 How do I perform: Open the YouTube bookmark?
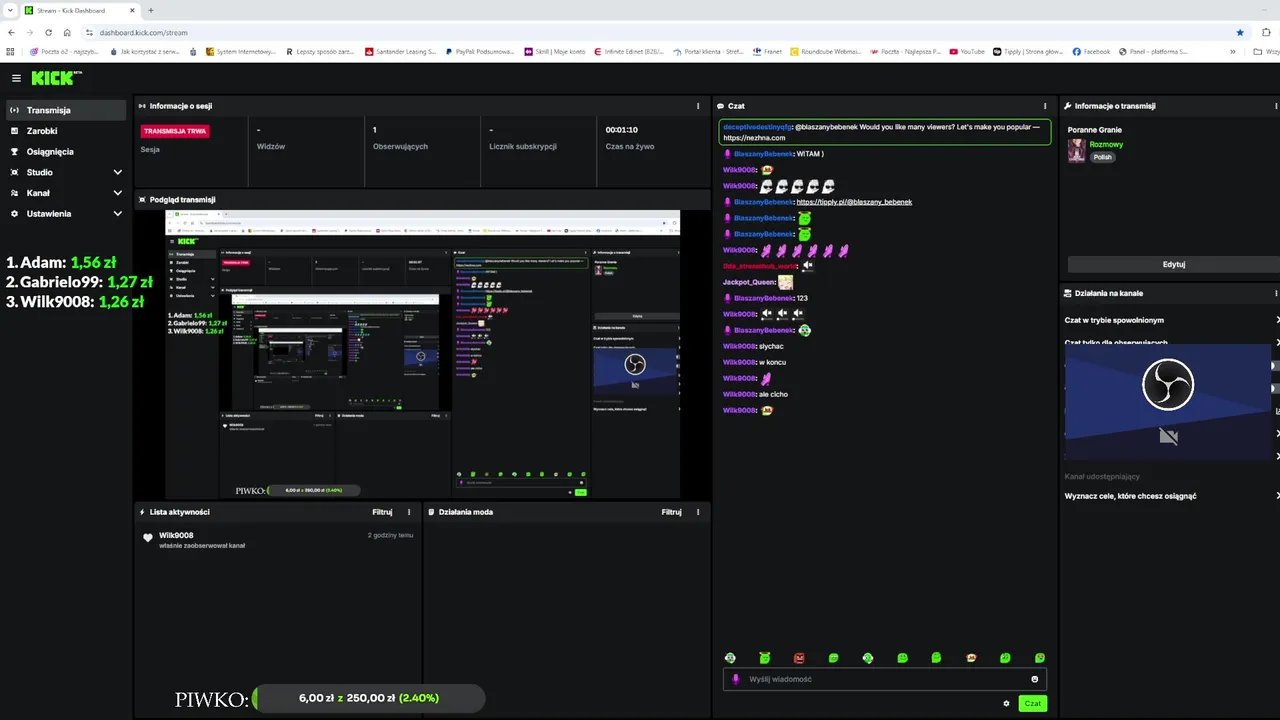click(x=967, y=51)
